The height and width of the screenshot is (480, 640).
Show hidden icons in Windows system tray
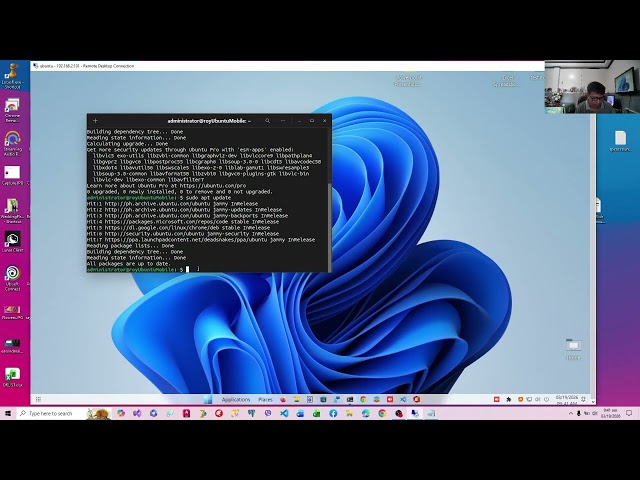[571, 413]
